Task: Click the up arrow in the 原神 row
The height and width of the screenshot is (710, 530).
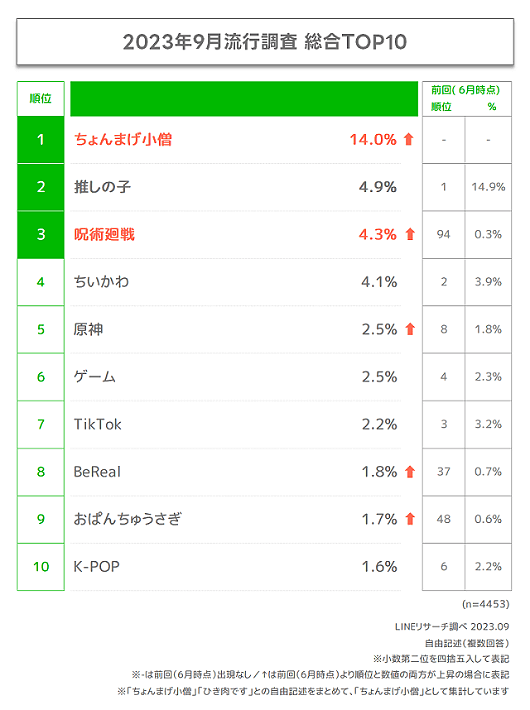Action: (x=410, y=329)
